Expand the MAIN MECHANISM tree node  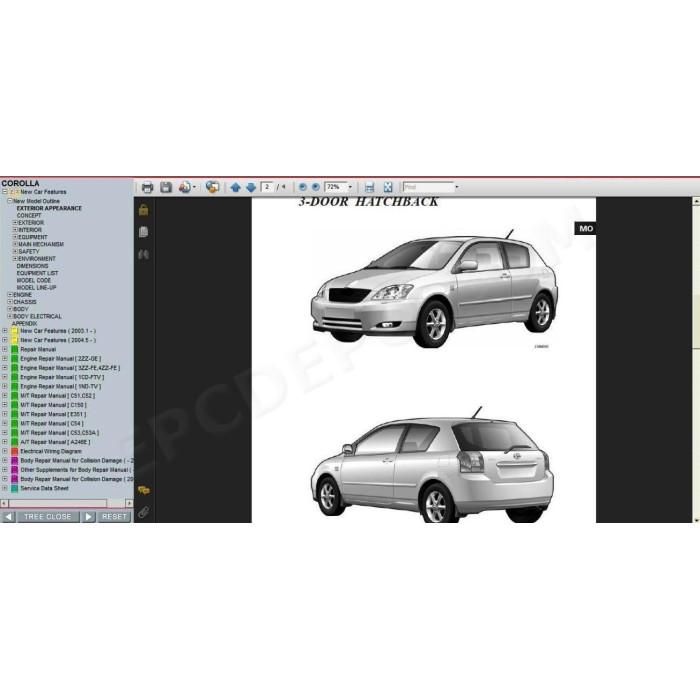[15, 244]
